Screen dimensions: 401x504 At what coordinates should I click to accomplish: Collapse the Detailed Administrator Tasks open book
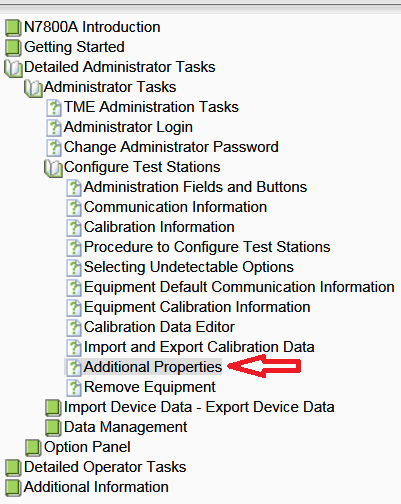(13, 68)
